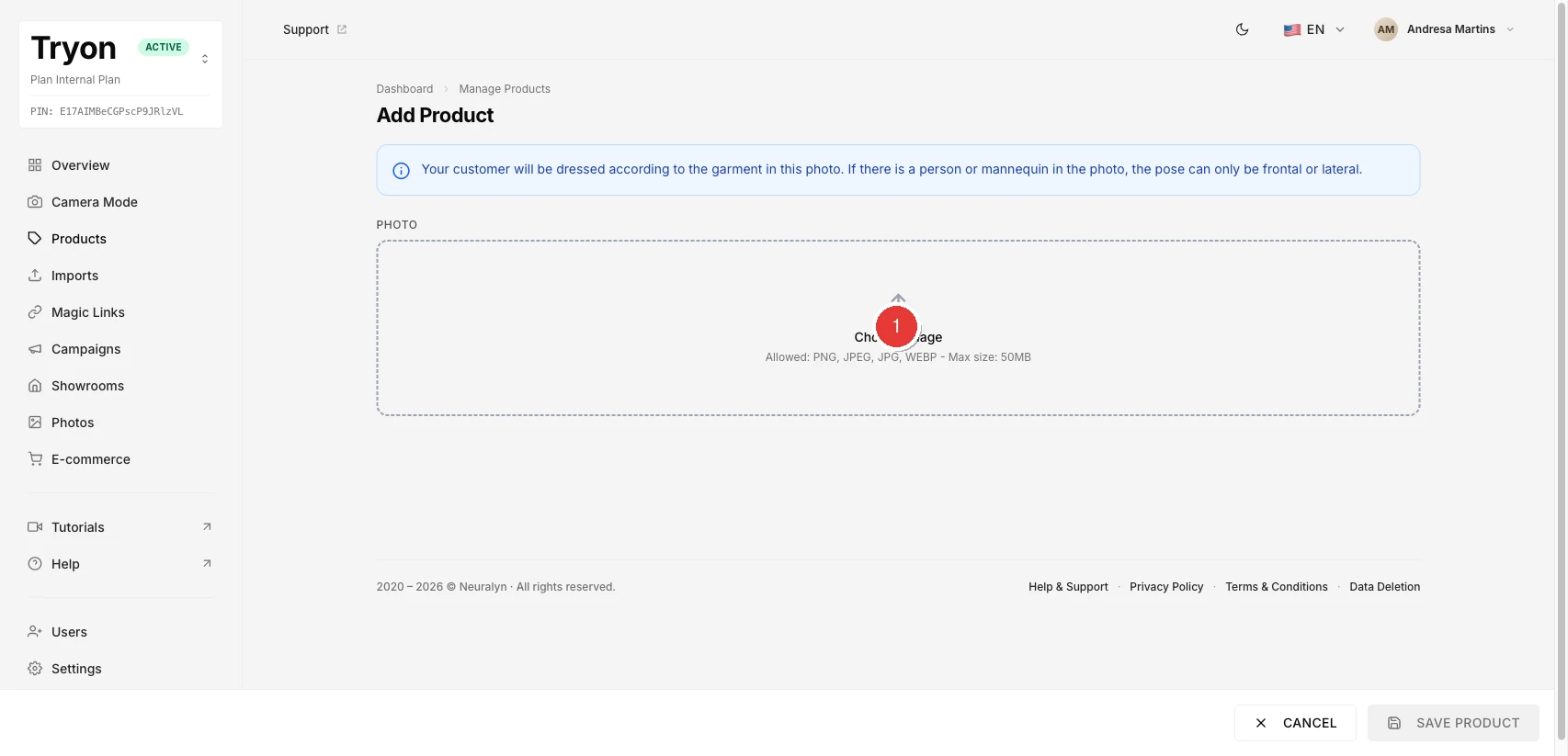Go to Camera Mode in the sidebar
The width and height of the screenshot is (1568, 756).
(120, 202)
